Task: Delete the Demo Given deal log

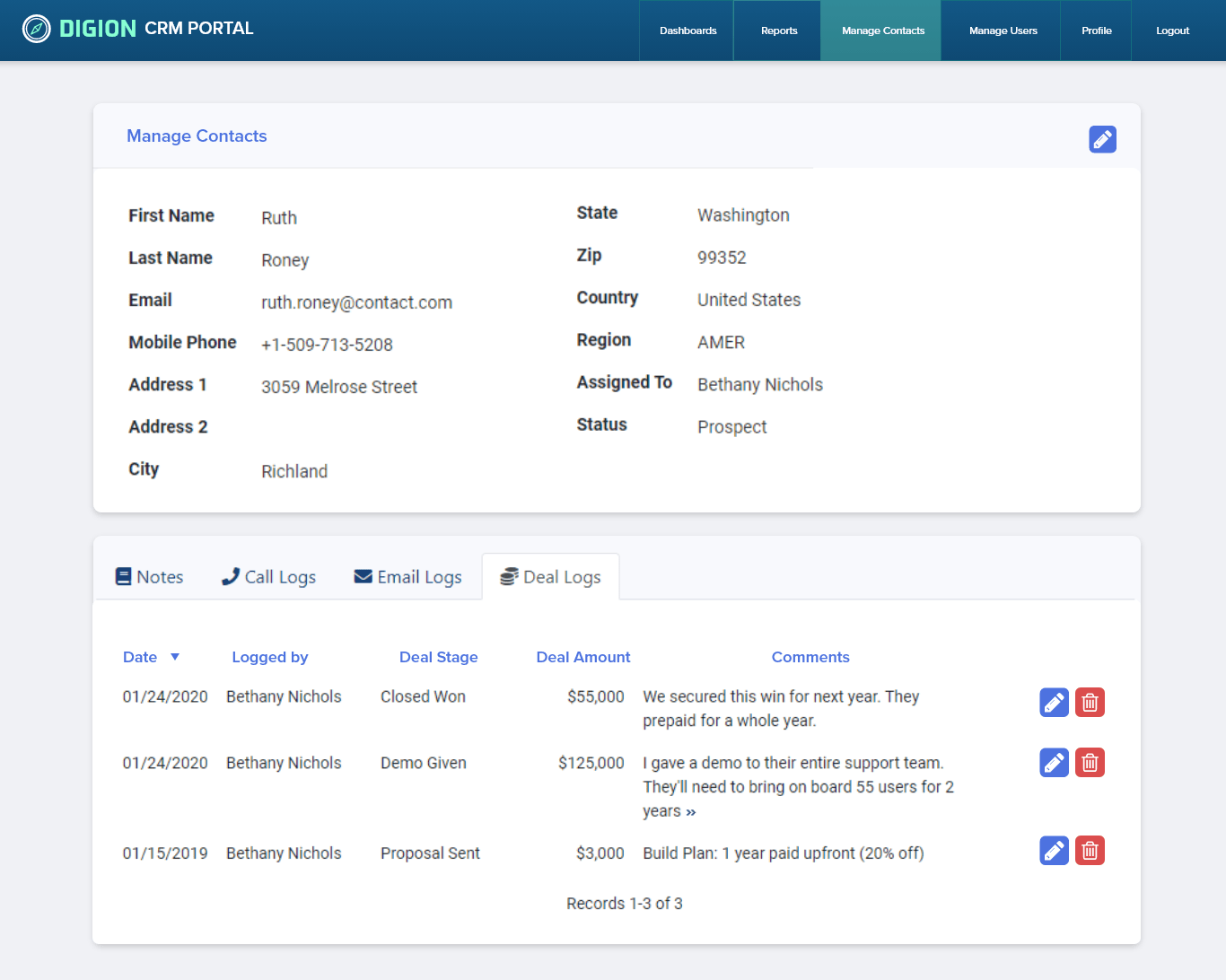Action: pos(1090,763)
